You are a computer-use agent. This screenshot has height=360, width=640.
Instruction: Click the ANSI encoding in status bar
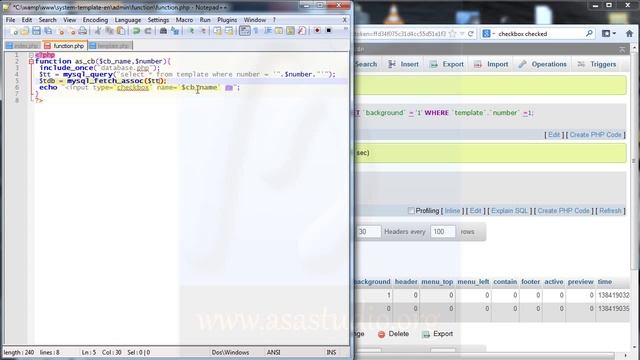(x=273, y=352)
